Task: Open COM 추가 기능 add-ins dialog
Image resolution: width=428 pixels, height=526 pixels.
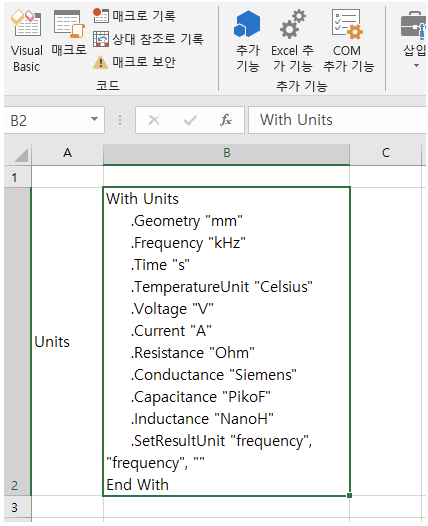Action: click(x=348, y=41)
